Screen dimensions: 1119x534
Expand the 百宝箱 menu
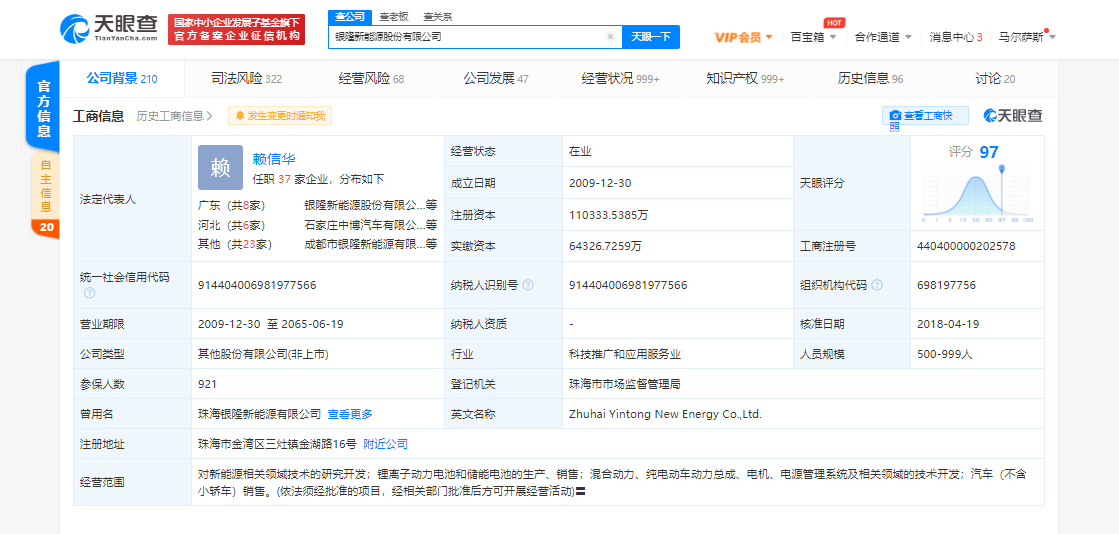pyautogui.click(x=814, y=37)
